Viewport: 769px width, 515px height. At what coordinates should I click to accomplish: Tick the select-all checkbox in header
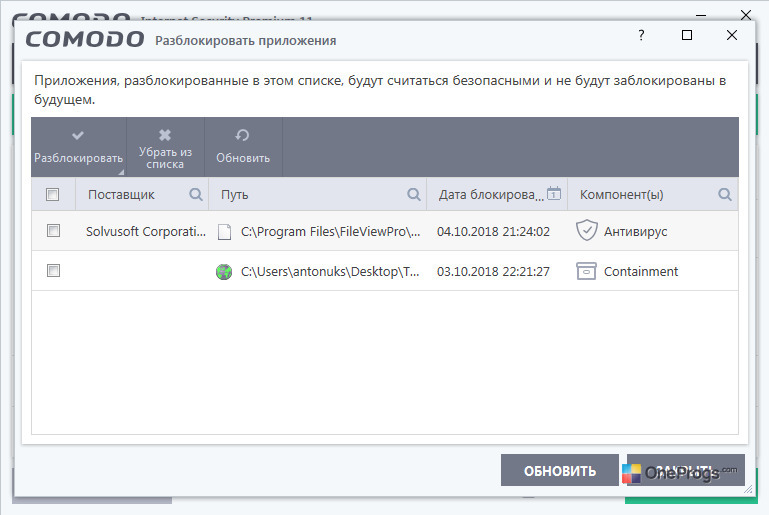click(52, 194)
